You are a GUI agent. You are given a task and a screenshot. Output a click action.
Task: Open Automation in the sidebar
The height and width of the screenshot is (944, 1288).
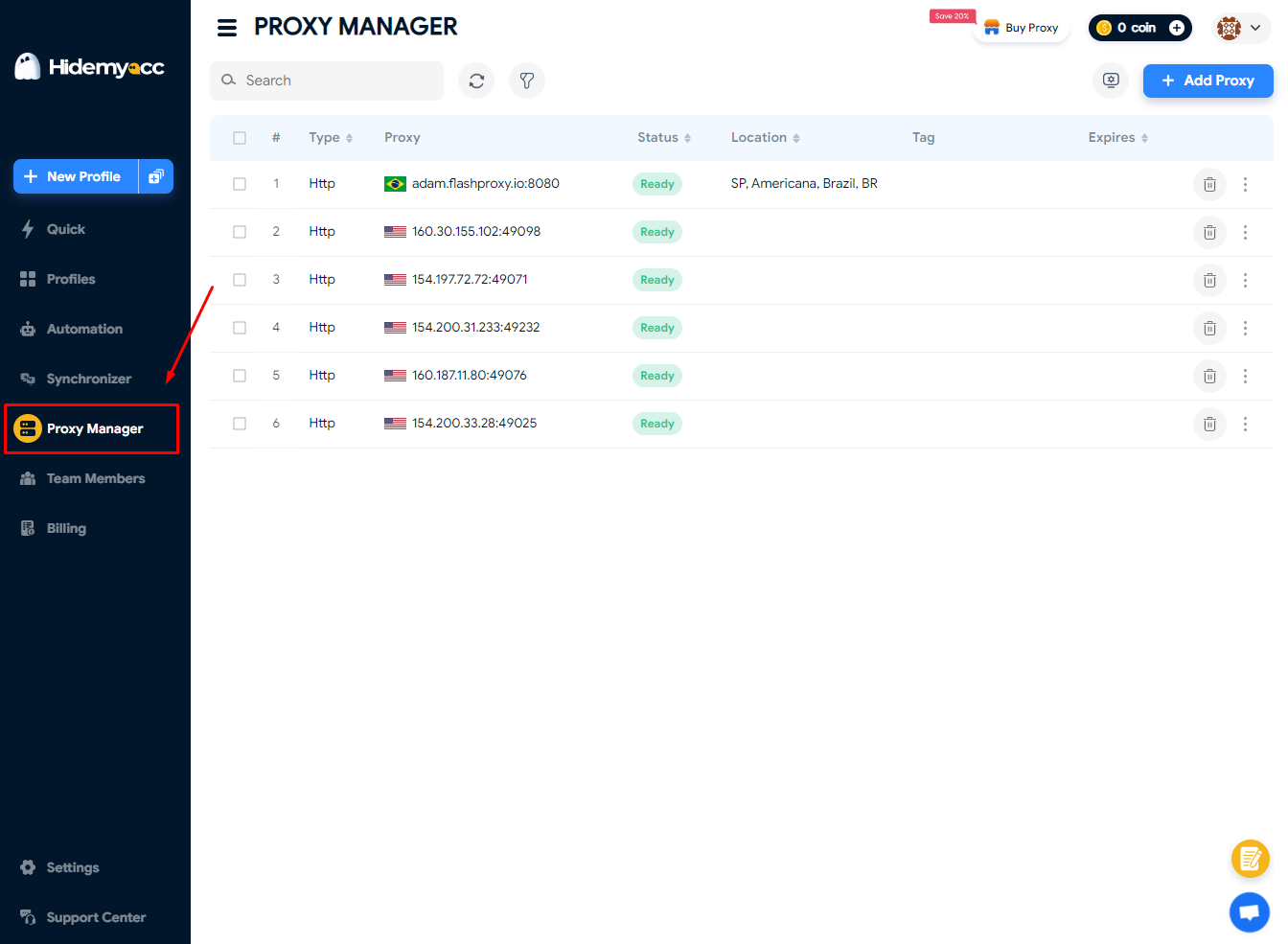tap(71, 329)
